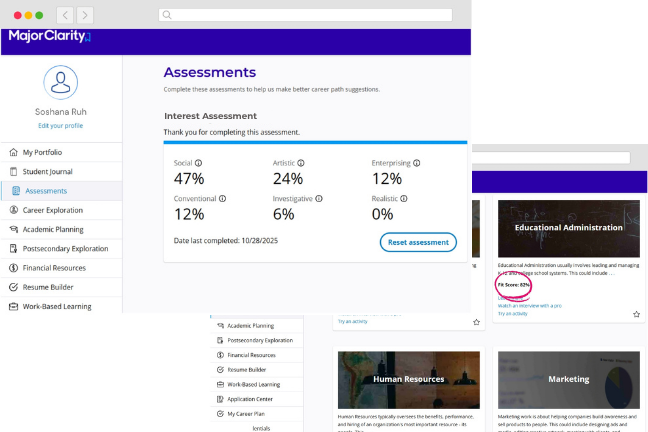Click the Reset assessment button

point(418,242)
